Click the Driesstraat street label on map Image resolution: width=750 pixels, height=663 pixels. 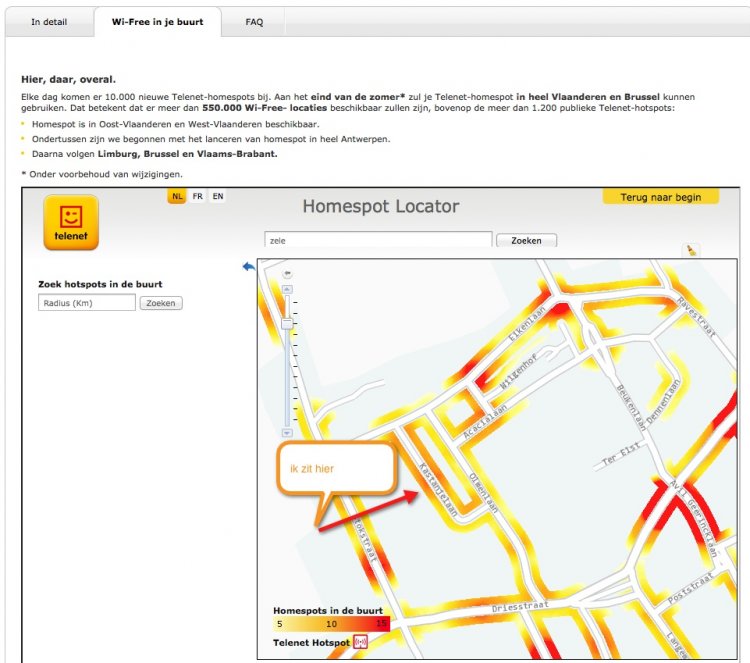coord(520,607)
